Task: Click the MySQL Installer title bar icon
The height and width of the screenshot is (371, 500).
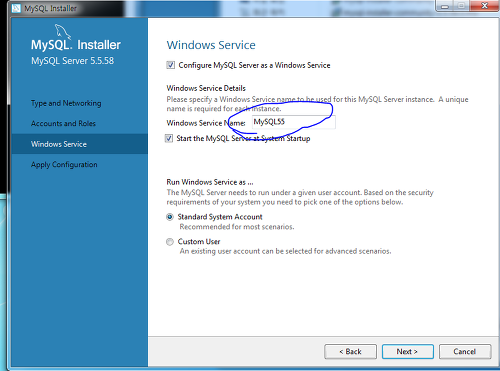Action: tap(16, 8)
